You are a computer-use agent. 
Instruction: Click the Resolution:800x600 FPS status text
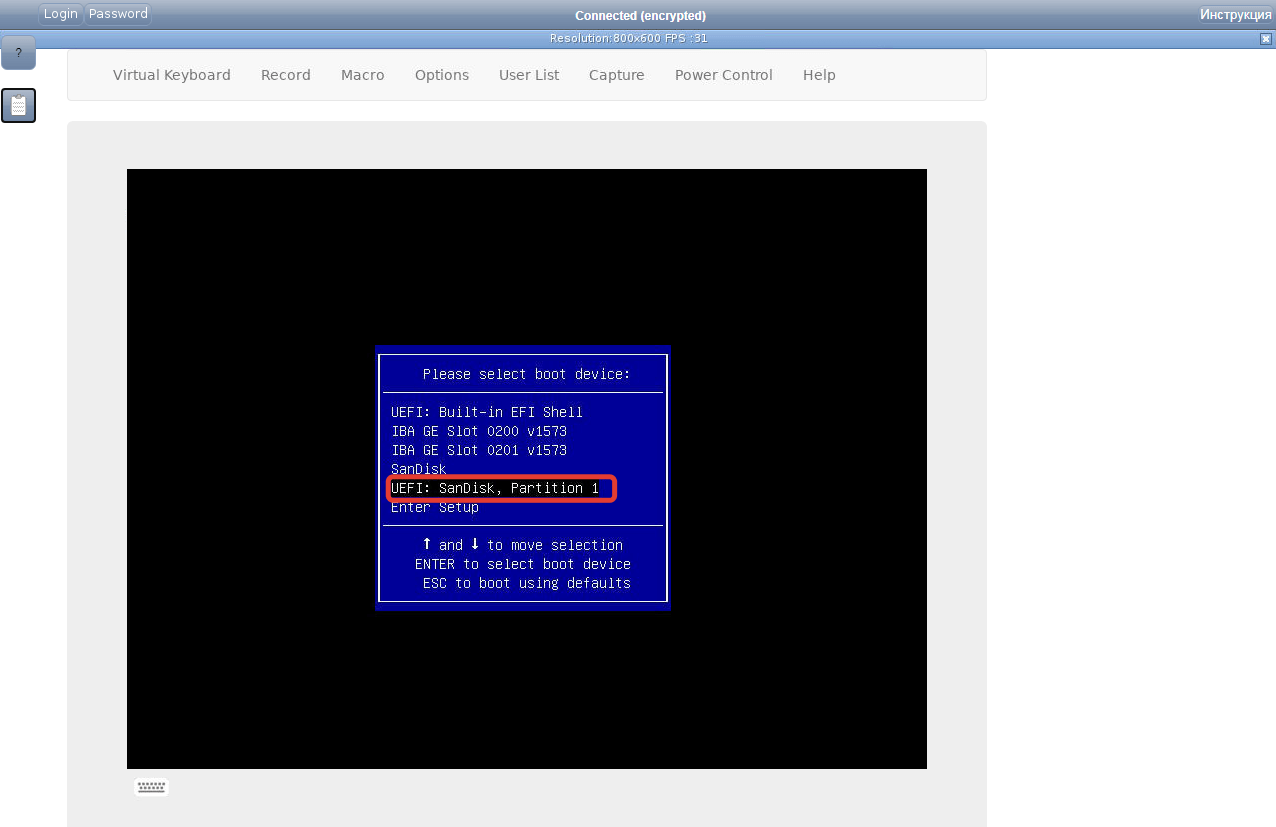coord(629,38)
